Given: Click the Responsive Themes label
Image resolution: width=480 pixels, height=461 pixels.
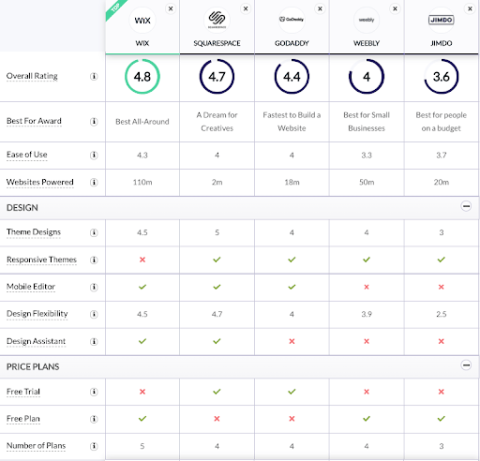Looking at the screenshot, I should point(41,259).
